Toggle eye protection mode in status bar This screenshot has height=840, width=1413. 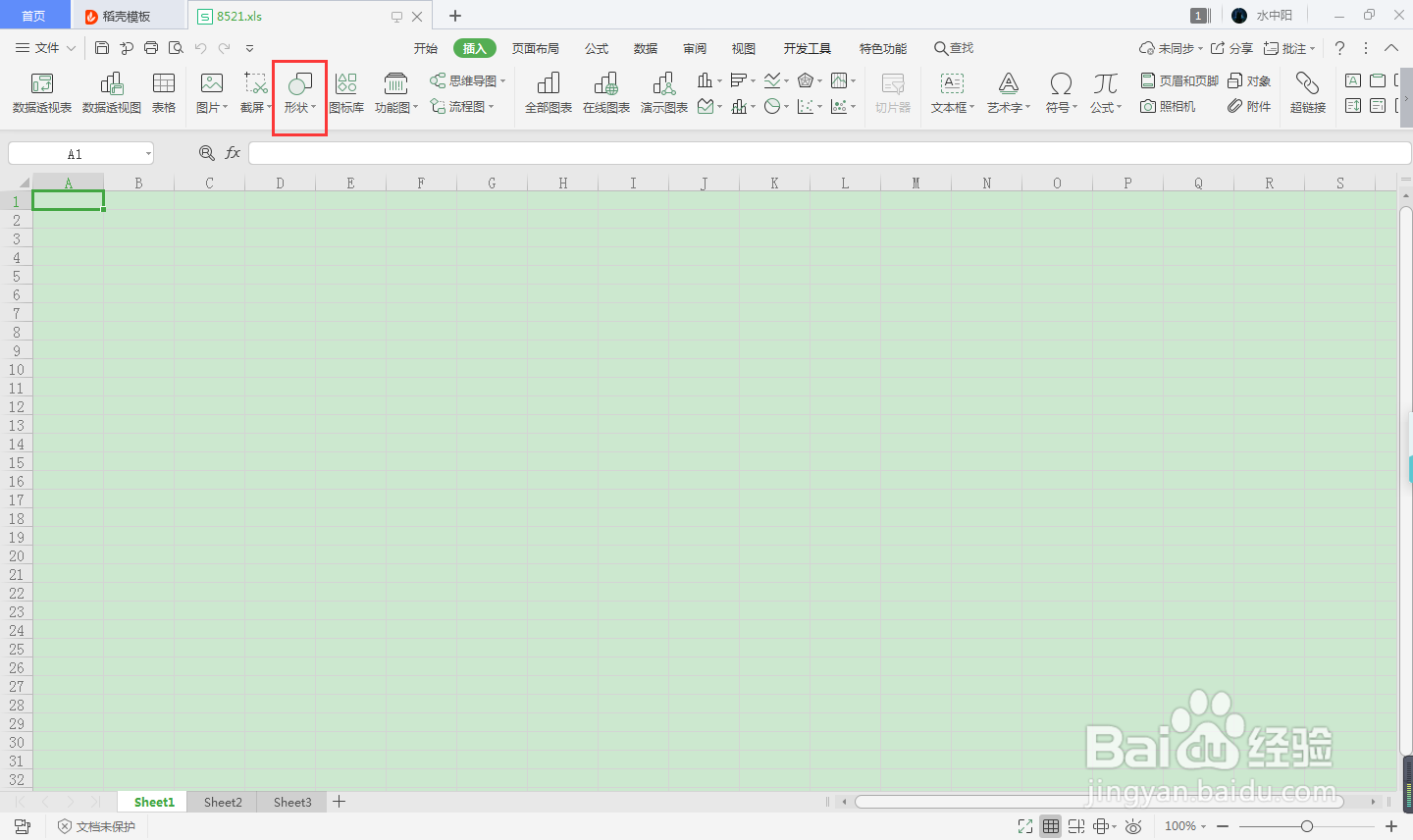click(x=1133, y=826)
